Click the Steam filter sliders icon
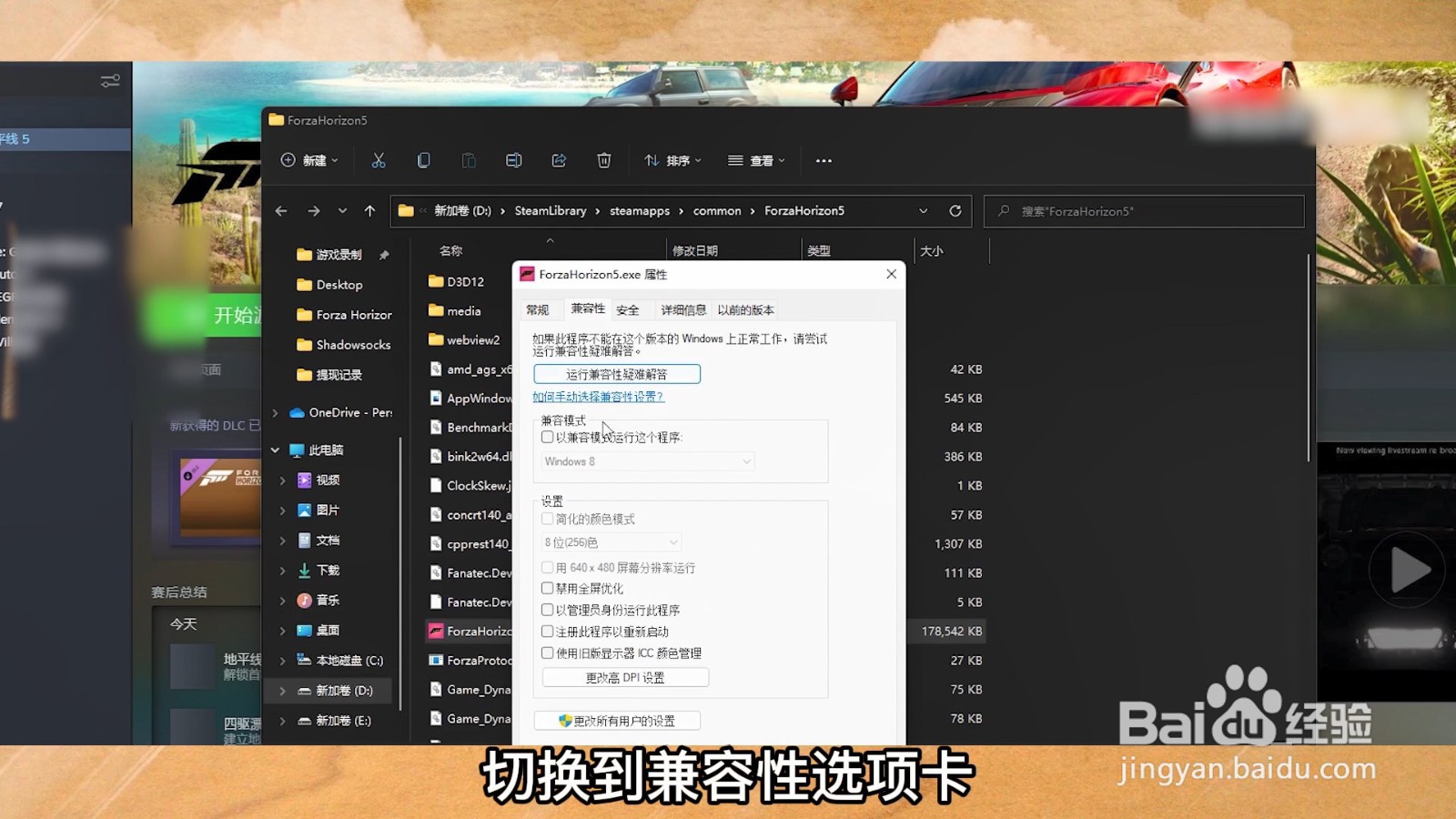 [x=110, y=81]
